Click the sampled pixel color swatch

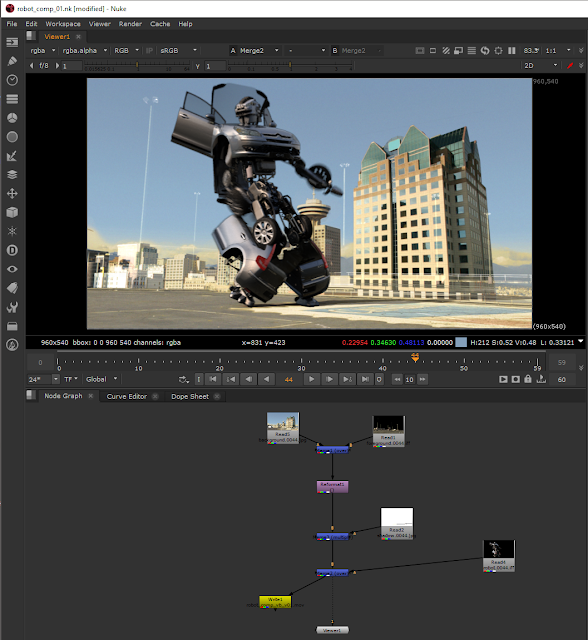coord(461,342)
